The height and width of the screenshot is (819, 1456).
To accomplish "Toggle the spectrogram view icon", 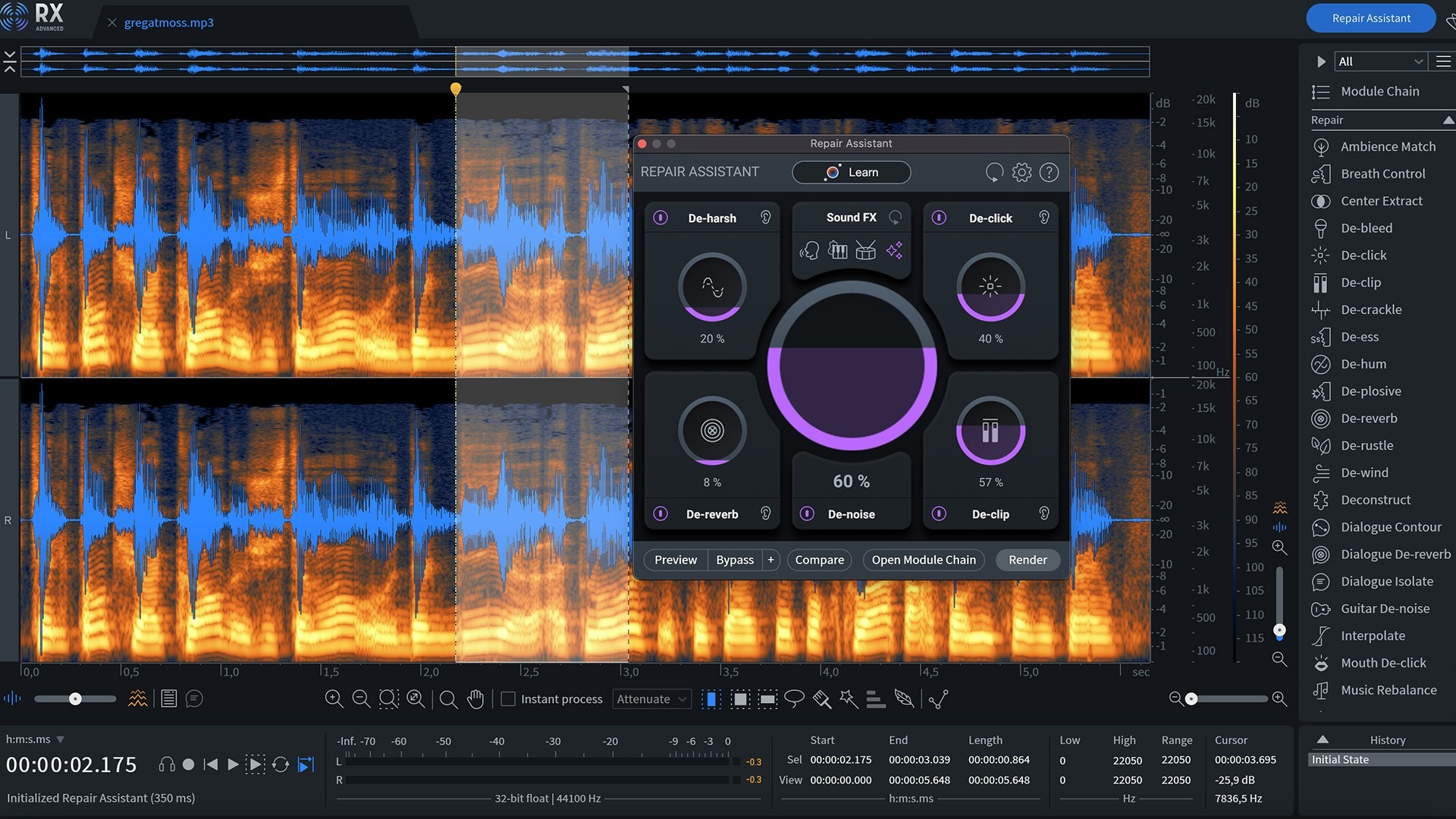I will pyautogui.click(x=137, y=698).
